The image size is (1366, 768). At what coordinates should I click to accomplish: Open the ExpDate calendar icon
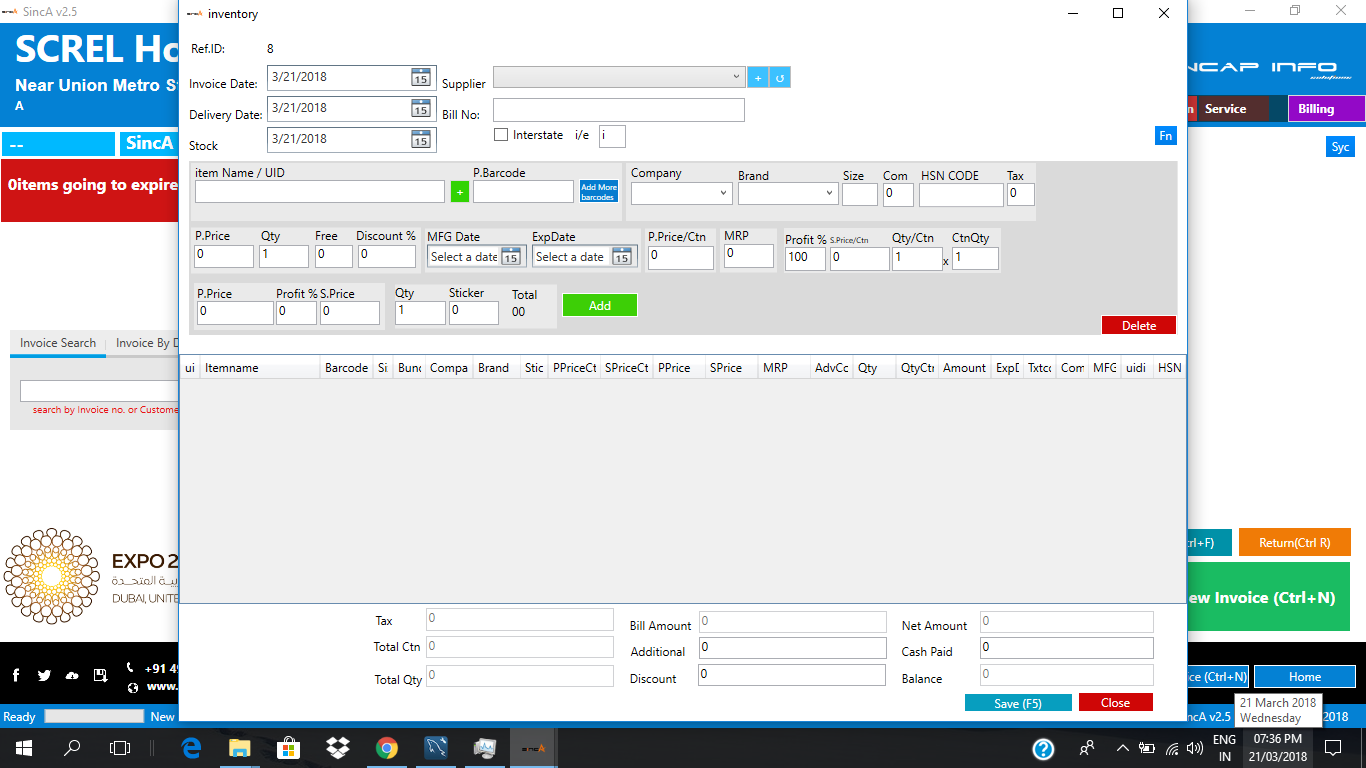(x=621, y=257)
